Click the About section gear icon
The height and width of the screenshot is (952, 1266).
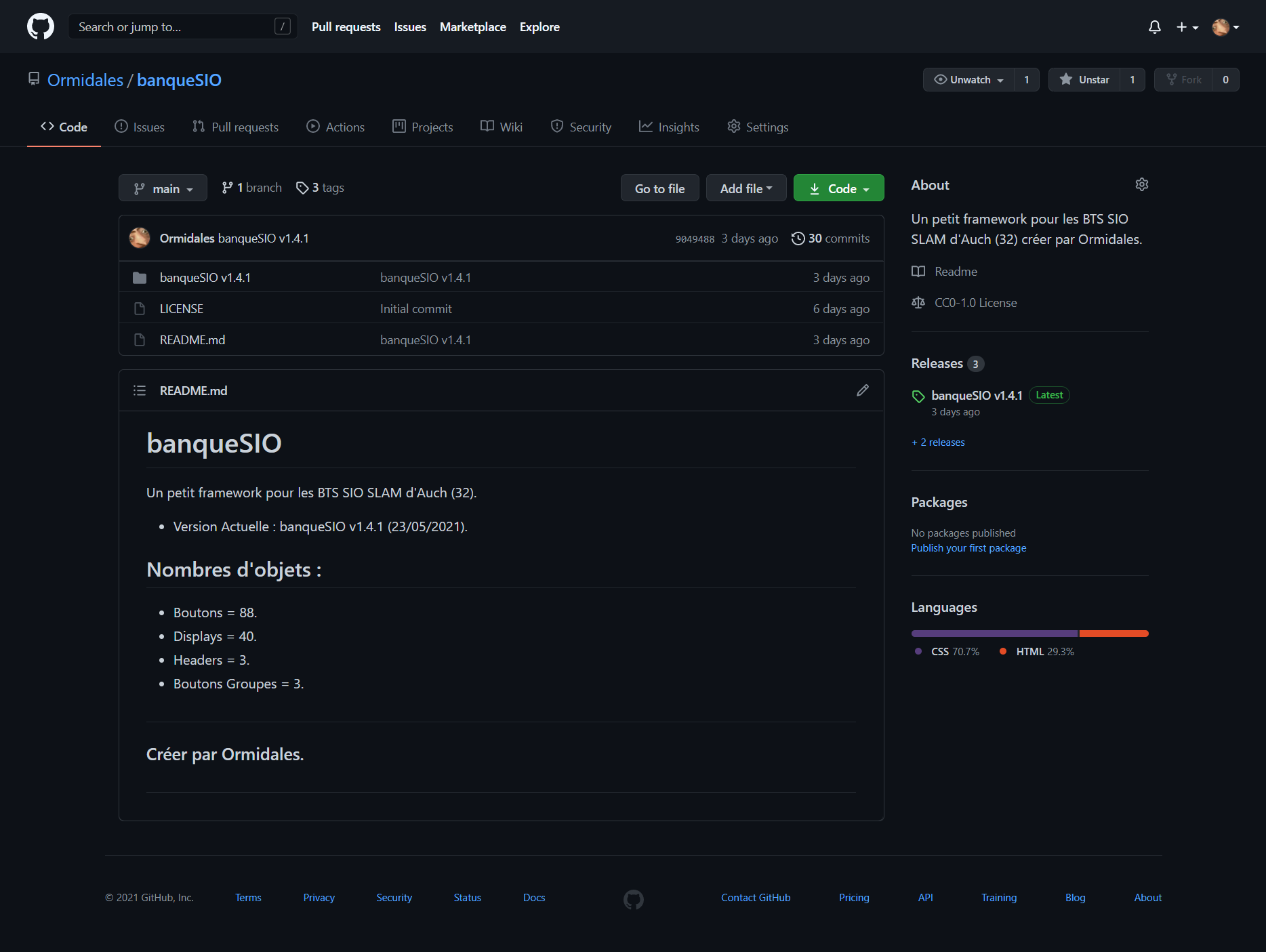coord(1142,184)
